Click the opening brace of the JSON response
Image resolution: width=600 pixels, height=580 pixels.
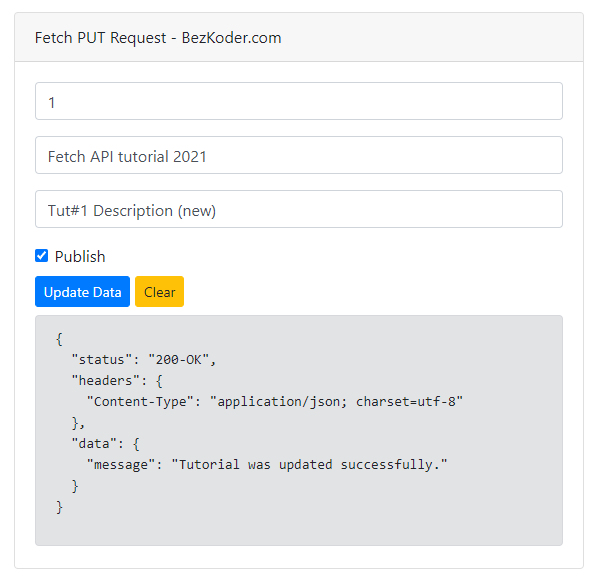[x=59, y=338]
